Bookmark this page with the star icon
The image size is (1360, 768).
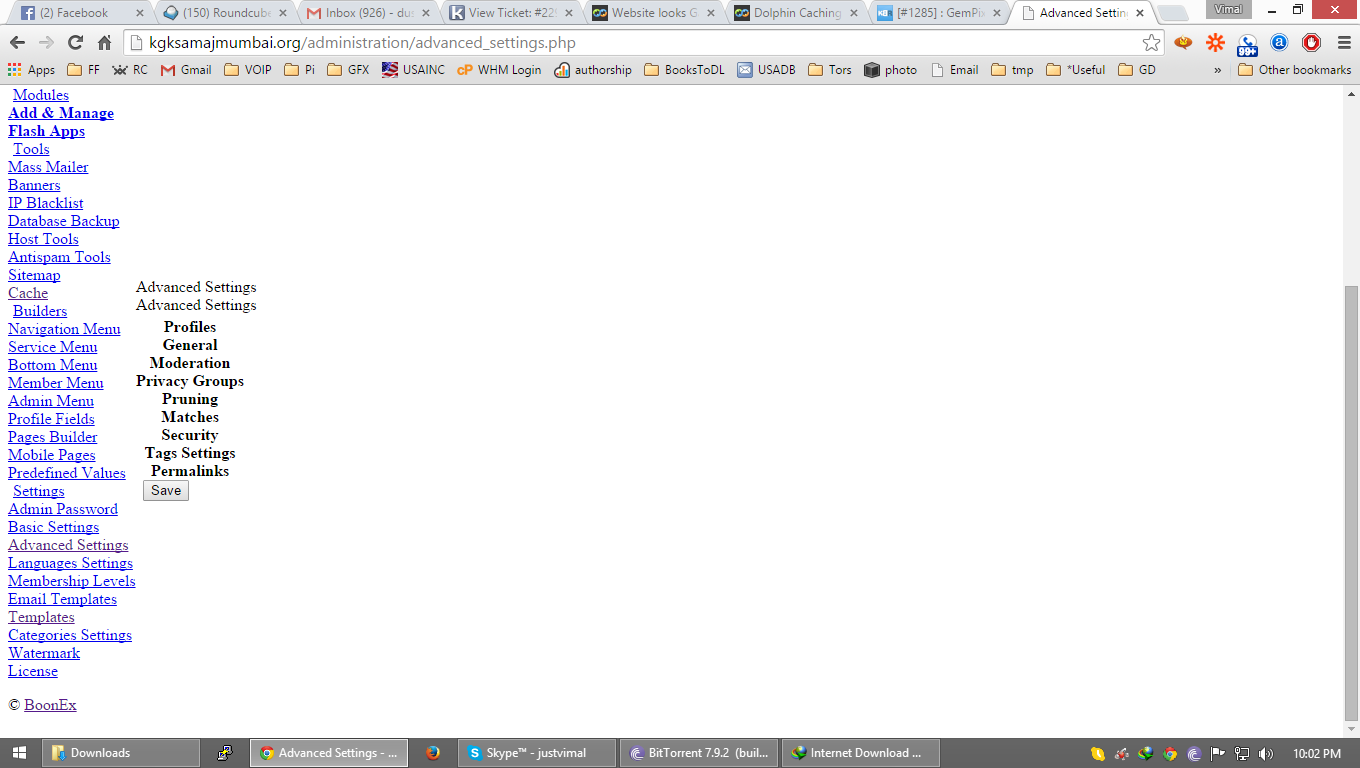(x=1151, y=43)
